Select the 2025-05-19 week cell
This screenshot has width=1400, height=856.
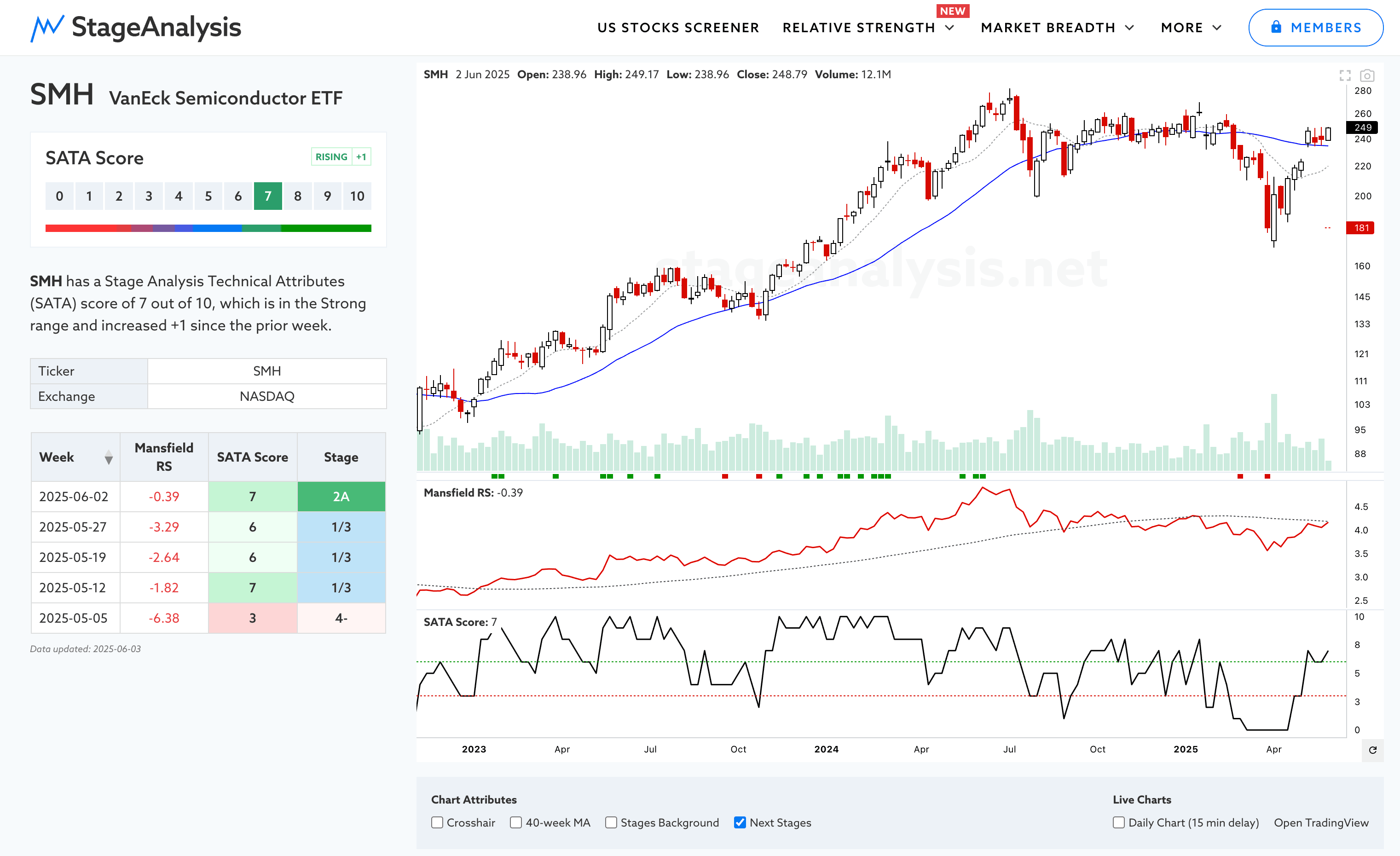[75, 558]
